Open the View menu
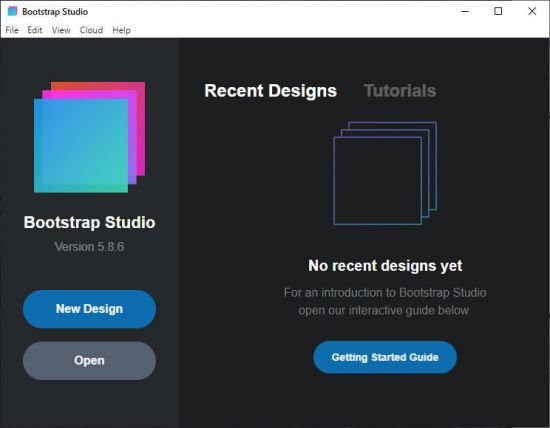The image size is (550, 428). 61,30
